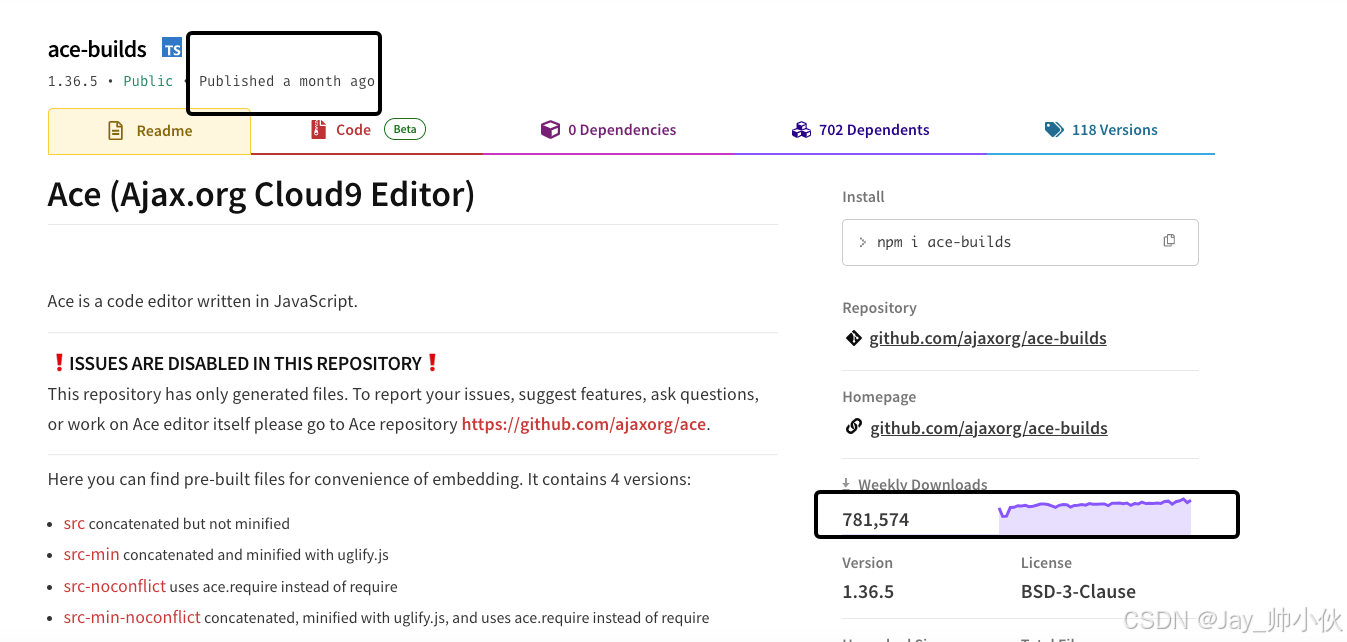The width and height of the screenshot is (1347, 642).
Task: Open the Repository github.com/ajaxorg/ace-builds link
Action: (x=988, y=338)
